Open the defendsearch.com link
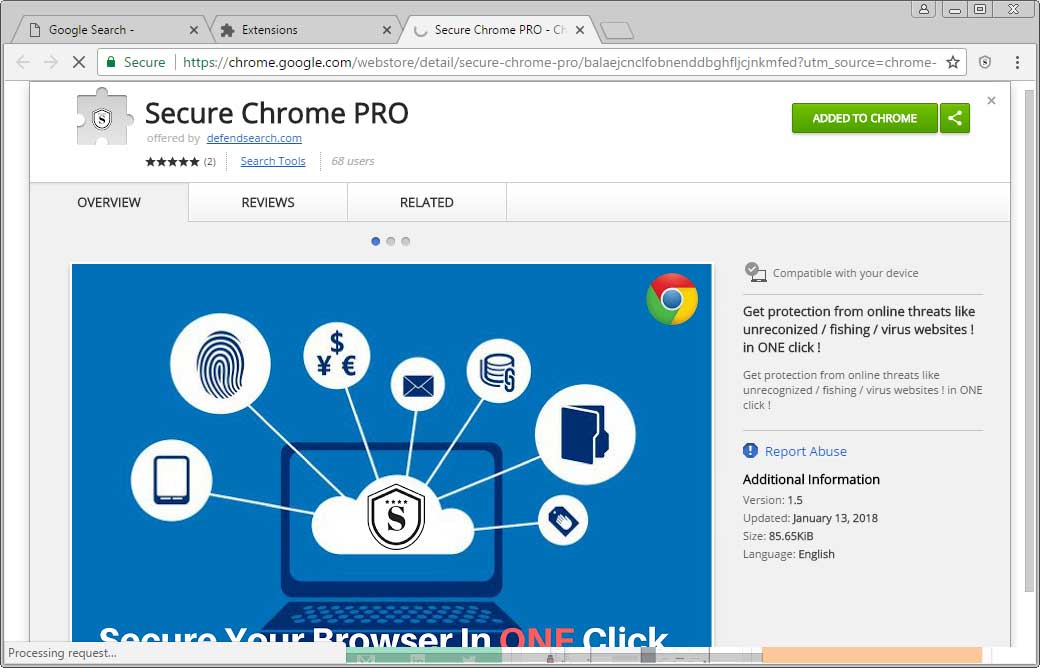This screenshot has height=668, width=1040. [254, 138]
